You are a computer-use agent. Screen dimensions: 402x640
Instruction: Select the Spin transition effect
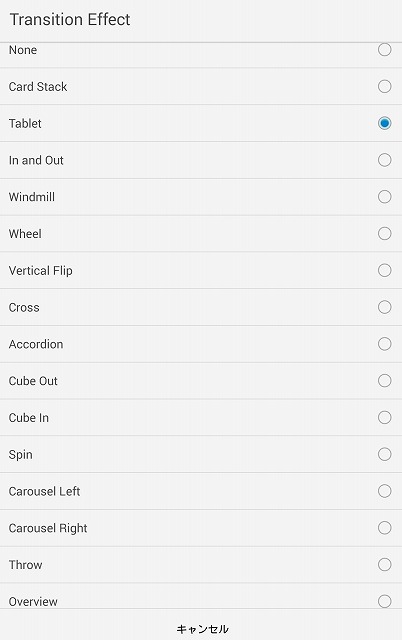pos(201,454)
